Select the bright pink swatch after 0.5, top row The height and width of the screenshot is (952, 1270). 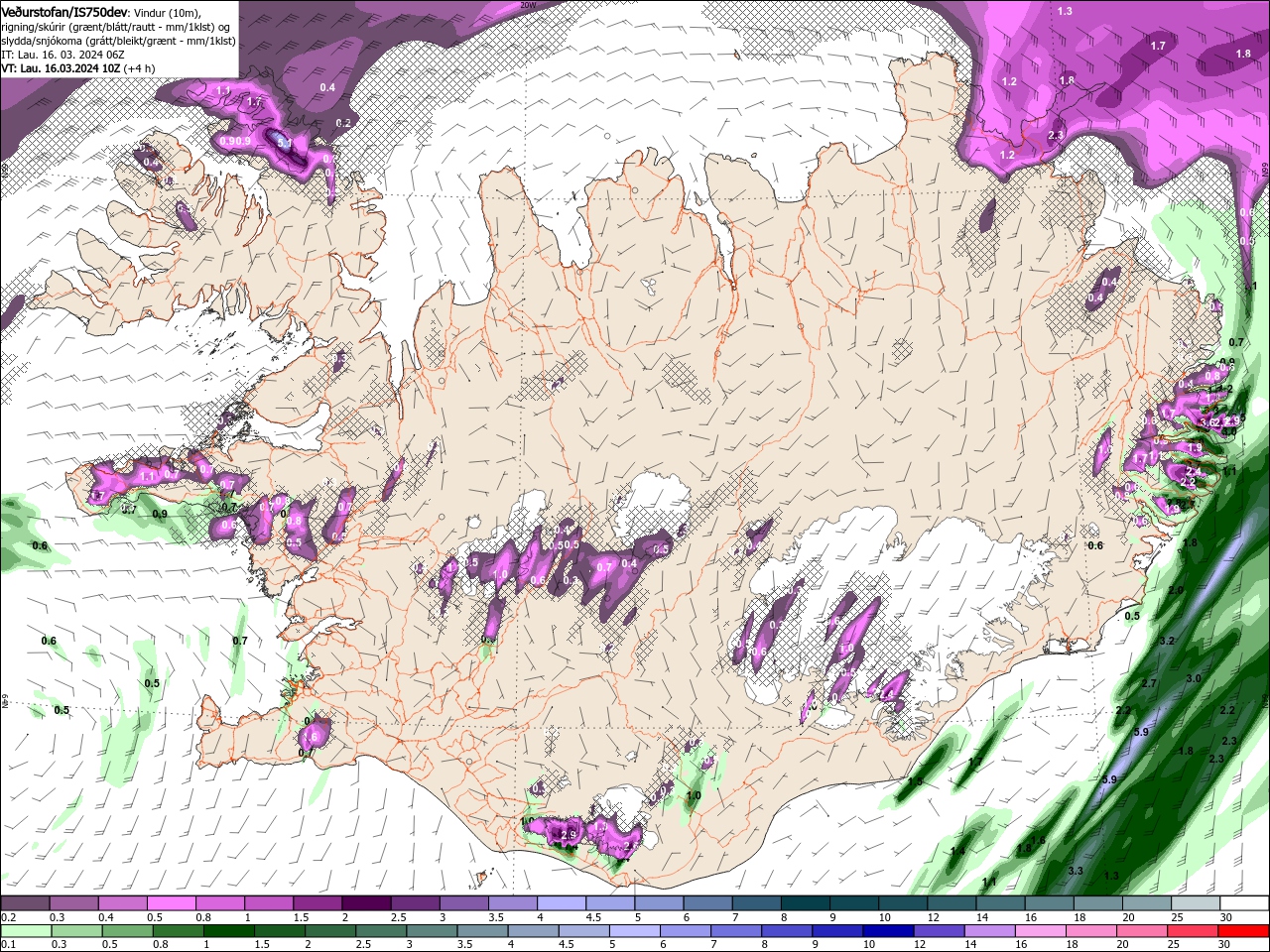point(171,903)
